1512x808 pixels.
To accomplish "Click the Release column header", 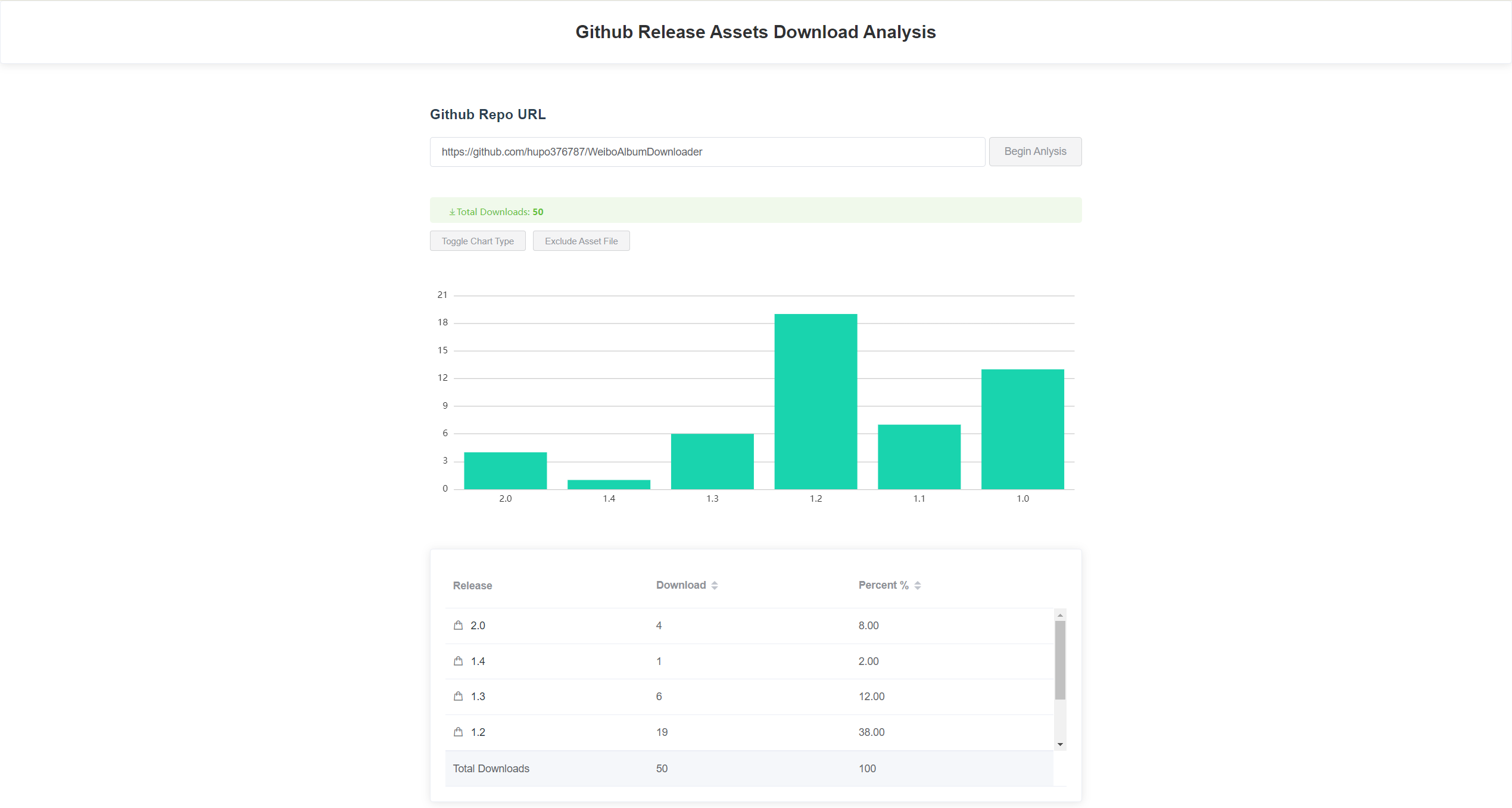I will [x=472, y=586].
